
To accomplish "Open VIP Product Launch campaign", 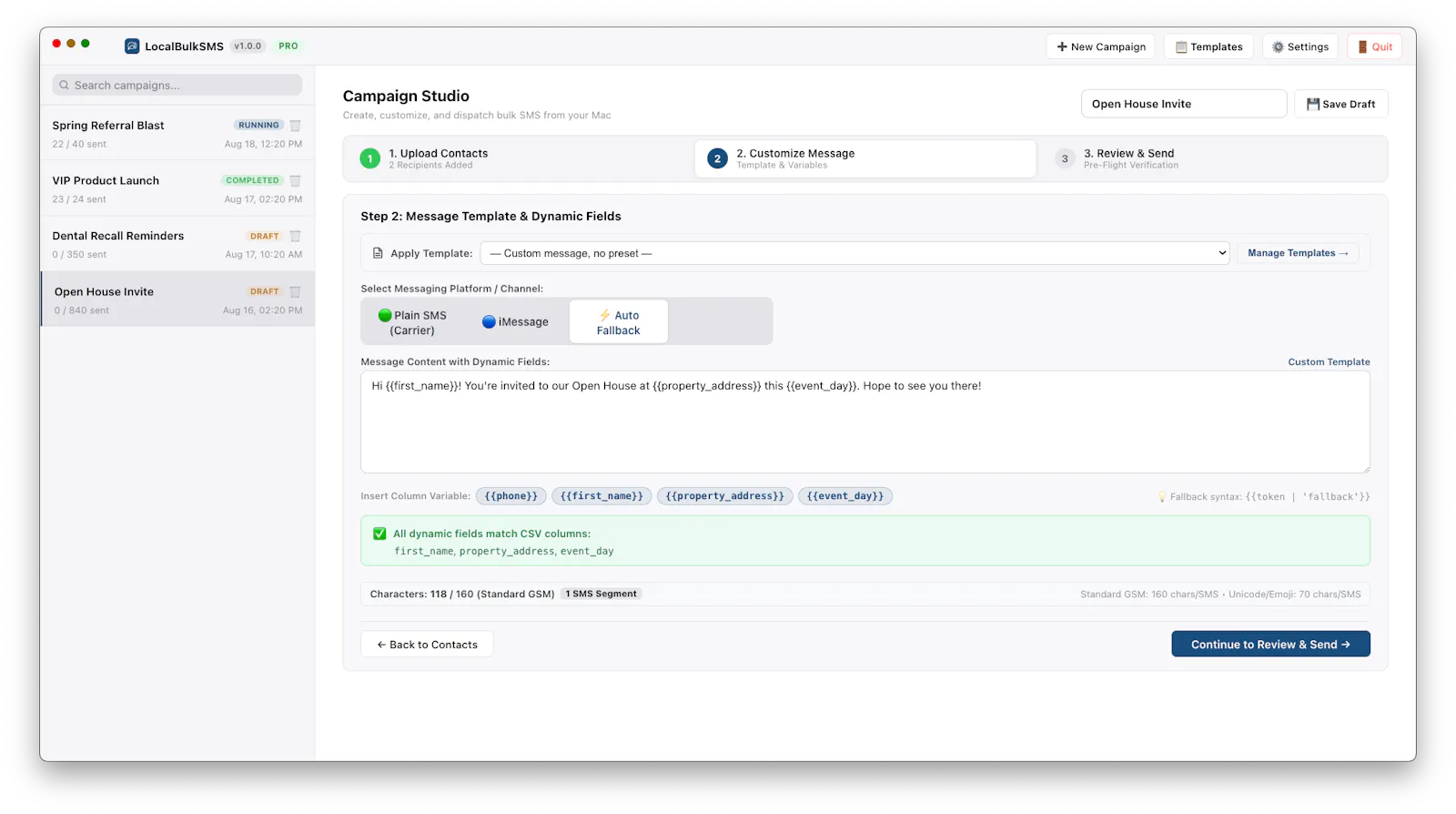I will point(177,188).
